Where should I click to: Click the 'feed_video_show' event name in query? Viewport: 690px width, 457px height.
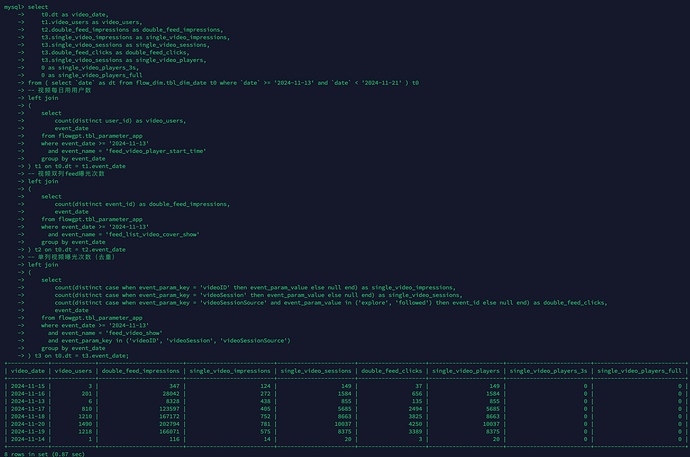point(134,333)
